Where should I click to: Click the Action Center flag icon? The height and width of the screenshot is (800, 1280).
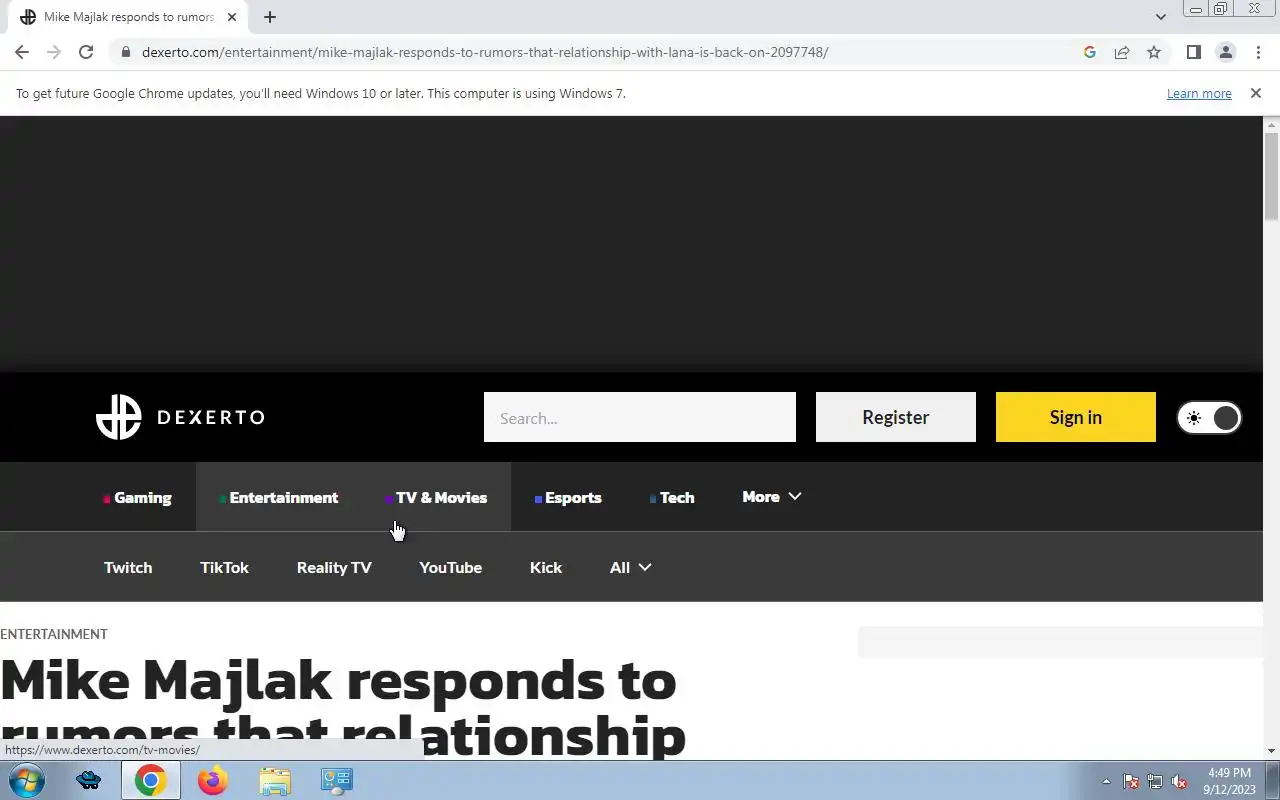click(1131, 781)
